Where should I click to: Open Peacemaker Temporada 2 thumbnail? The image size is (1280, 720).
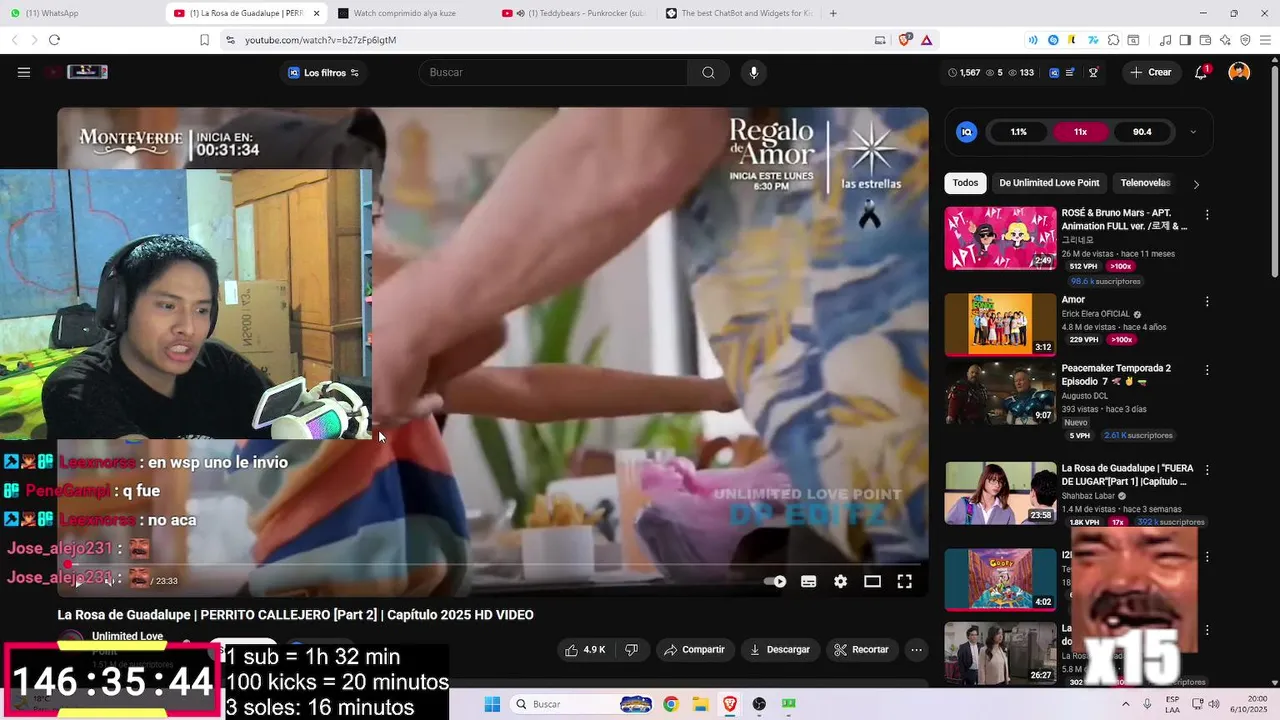(x=1000, y=393)
